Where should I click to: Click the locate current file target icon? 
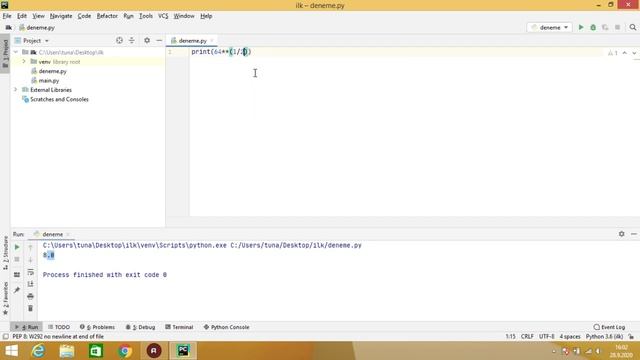119,40
